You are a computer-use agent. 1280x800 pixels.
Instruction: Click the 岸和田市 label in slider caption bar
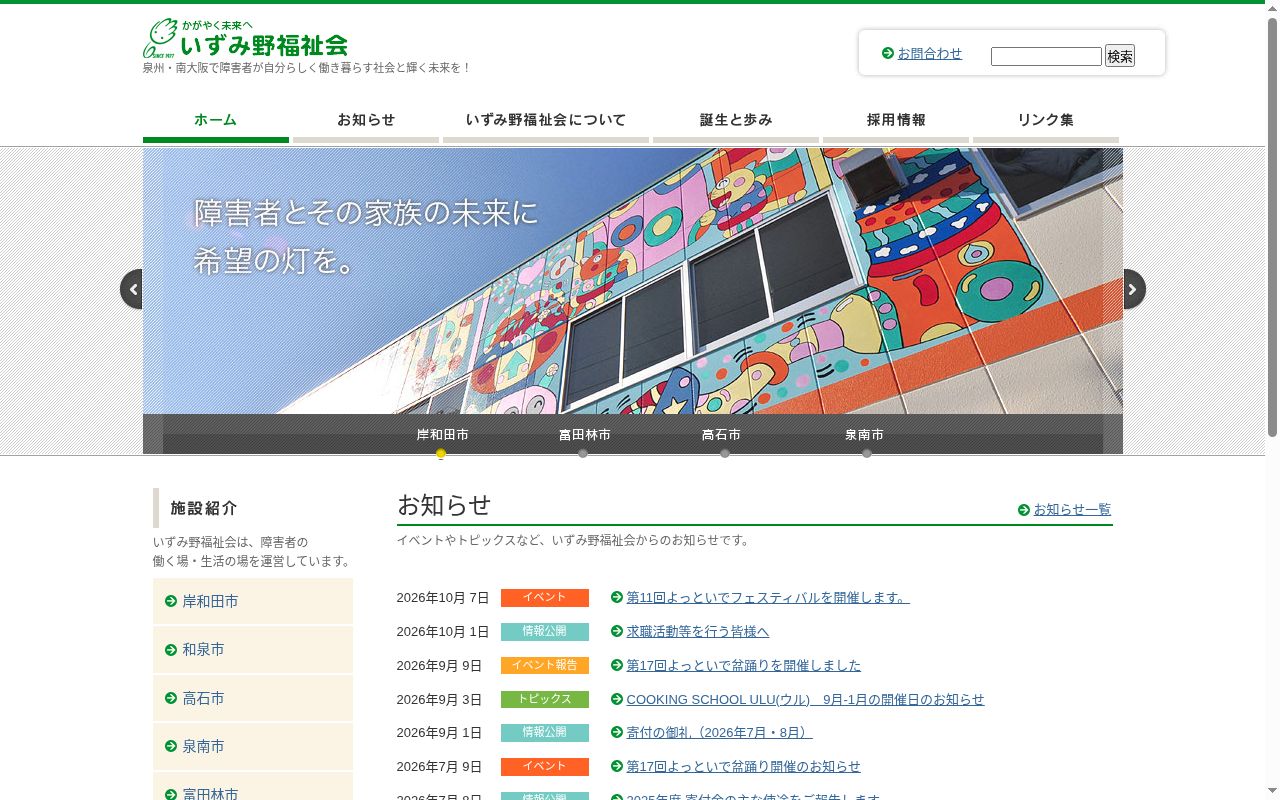442,435
